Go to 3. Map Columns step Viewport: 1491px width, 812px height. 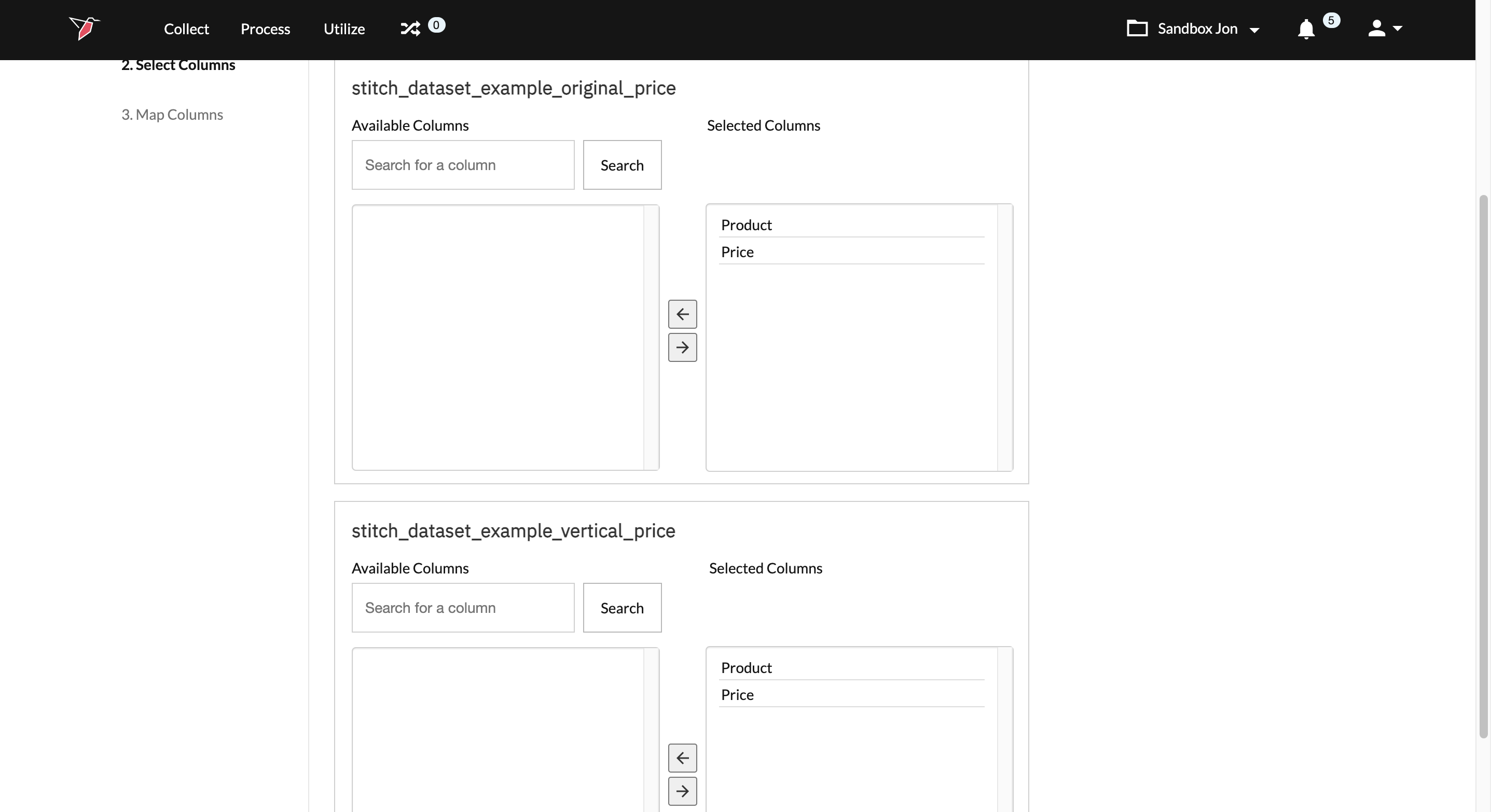coord(172,115)
